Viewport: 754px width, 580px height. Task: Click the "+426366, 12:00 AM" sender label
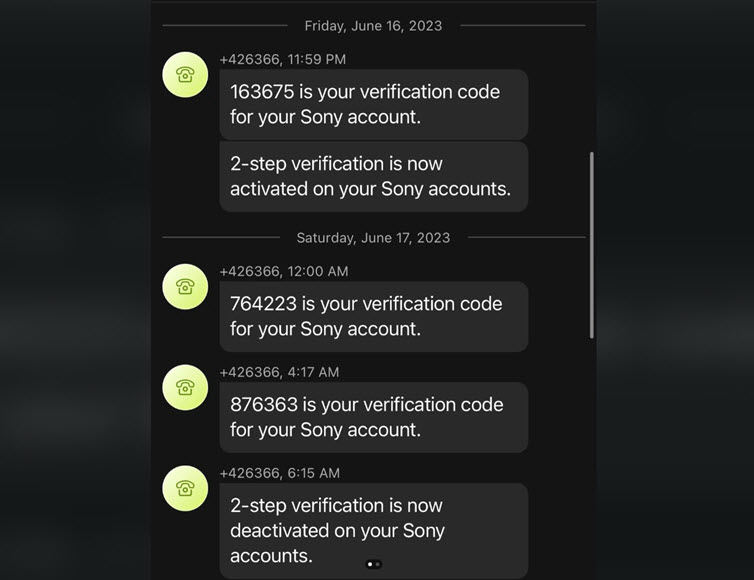[284, 271]
